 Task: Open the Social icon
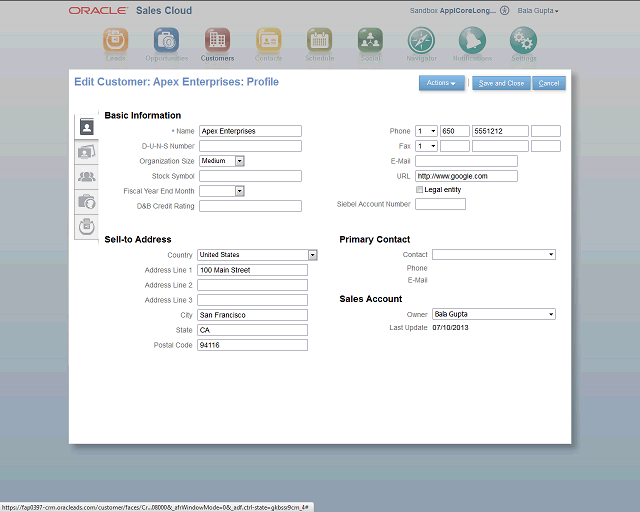pyautogui.click(x=370, y=40)
